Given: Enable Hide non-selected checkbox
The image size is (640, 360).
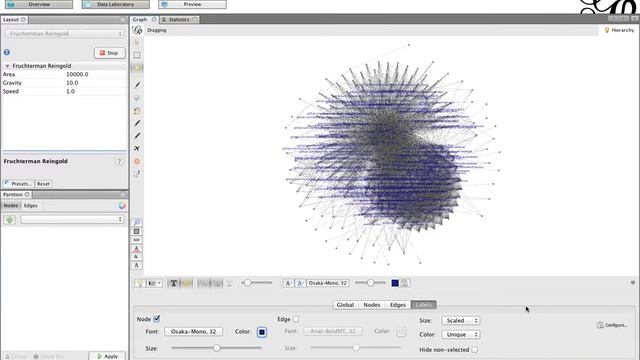Looking at the screenshot, I should pyautogui.click(x=475, y=350).
